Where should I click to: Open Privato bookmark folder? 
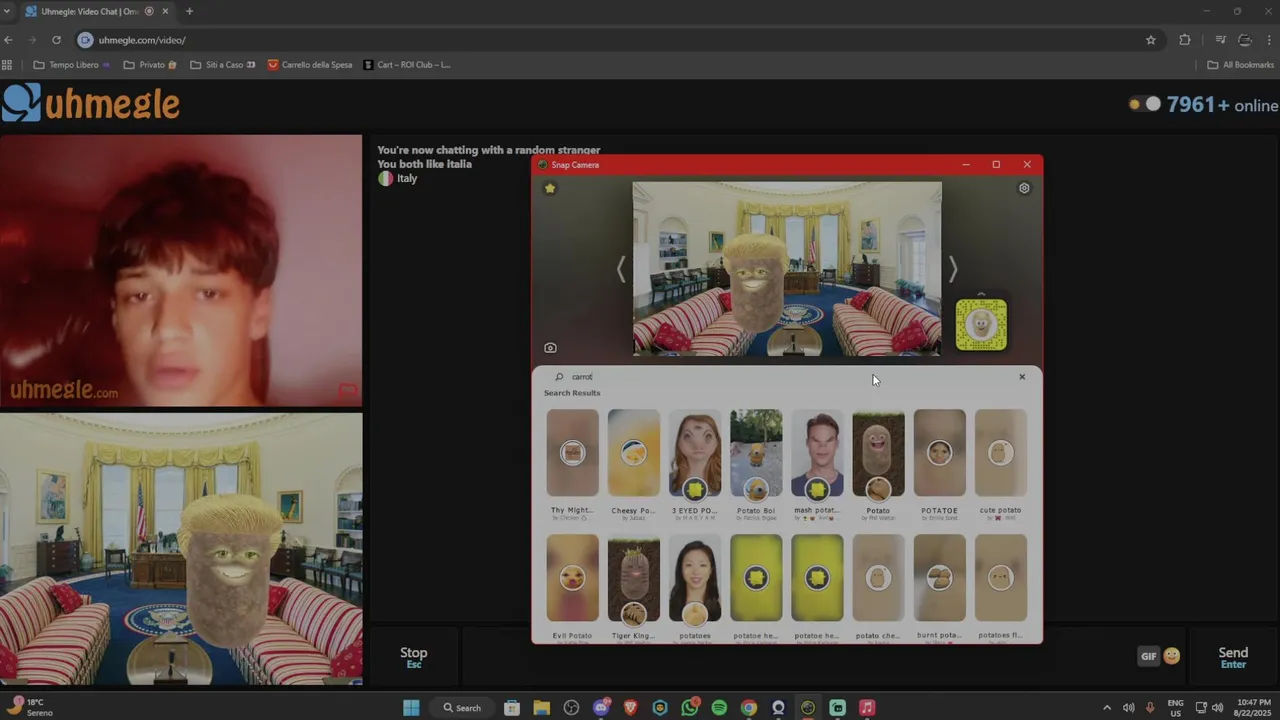coord(150,65)
